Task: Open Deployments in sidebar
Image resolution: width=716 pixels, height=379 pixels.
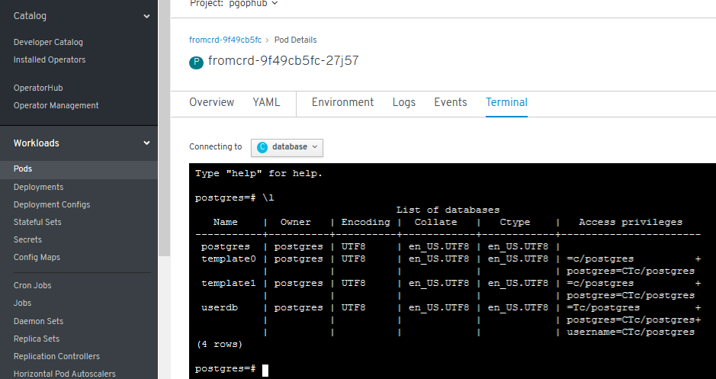Action: point(38,187)
